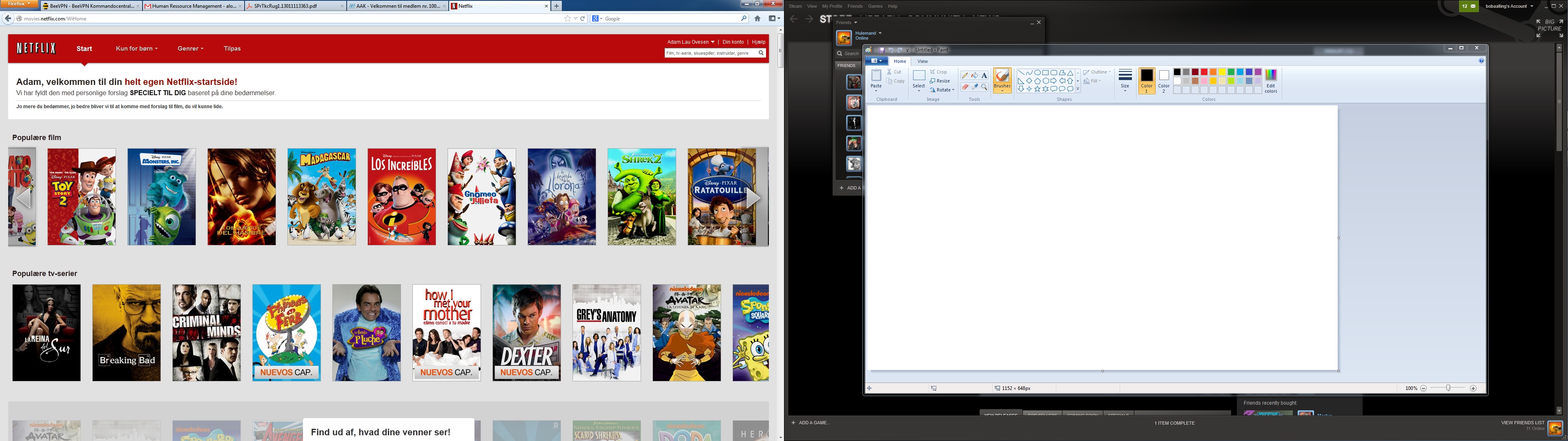The width and height of the screenshot is (1568, 441).
Task: Switch to Paint's View tab
Action: 922,61
